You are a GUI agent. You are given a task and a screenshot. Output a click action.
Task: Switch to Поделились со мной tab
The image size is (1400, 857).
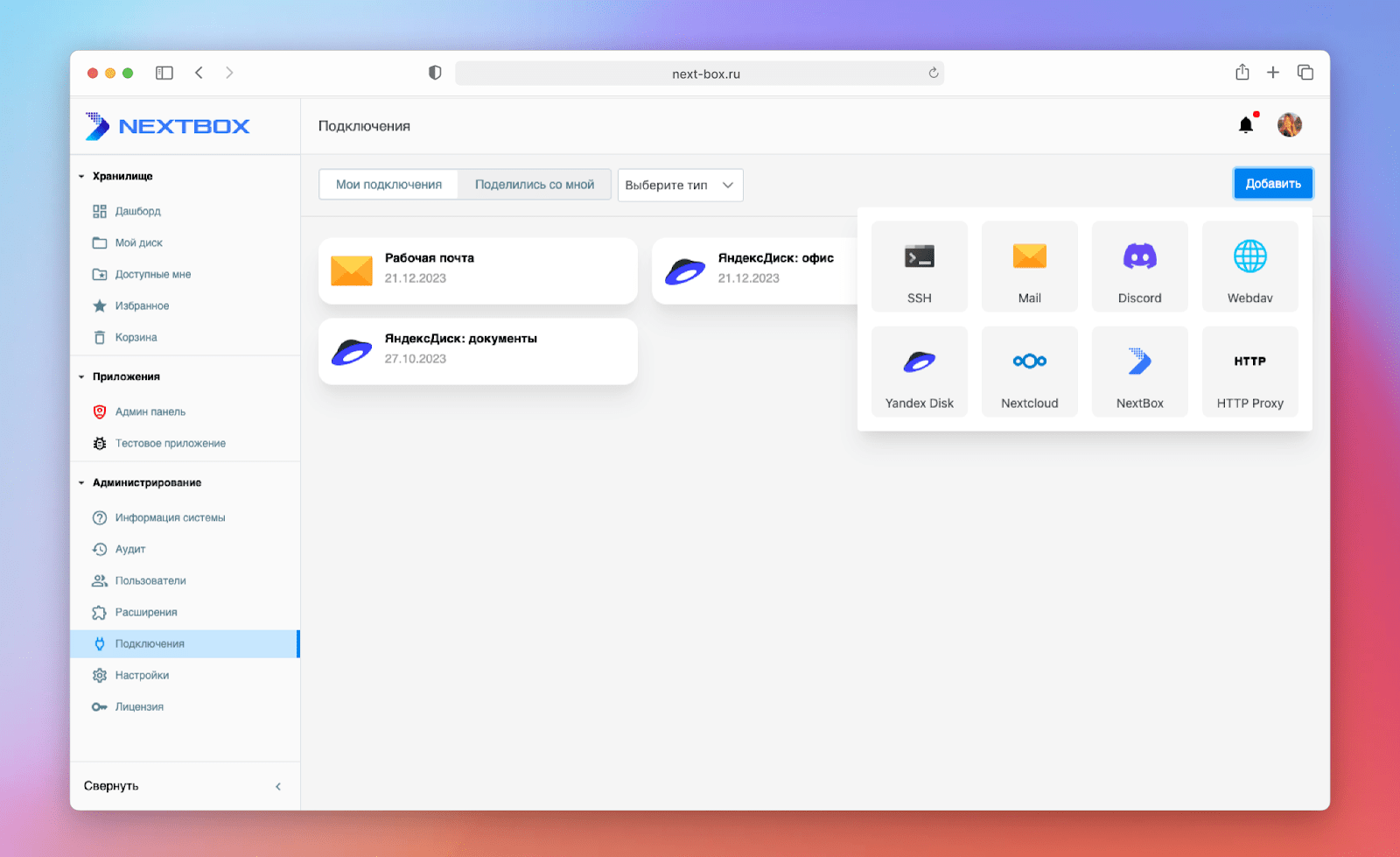pos(535,185)
